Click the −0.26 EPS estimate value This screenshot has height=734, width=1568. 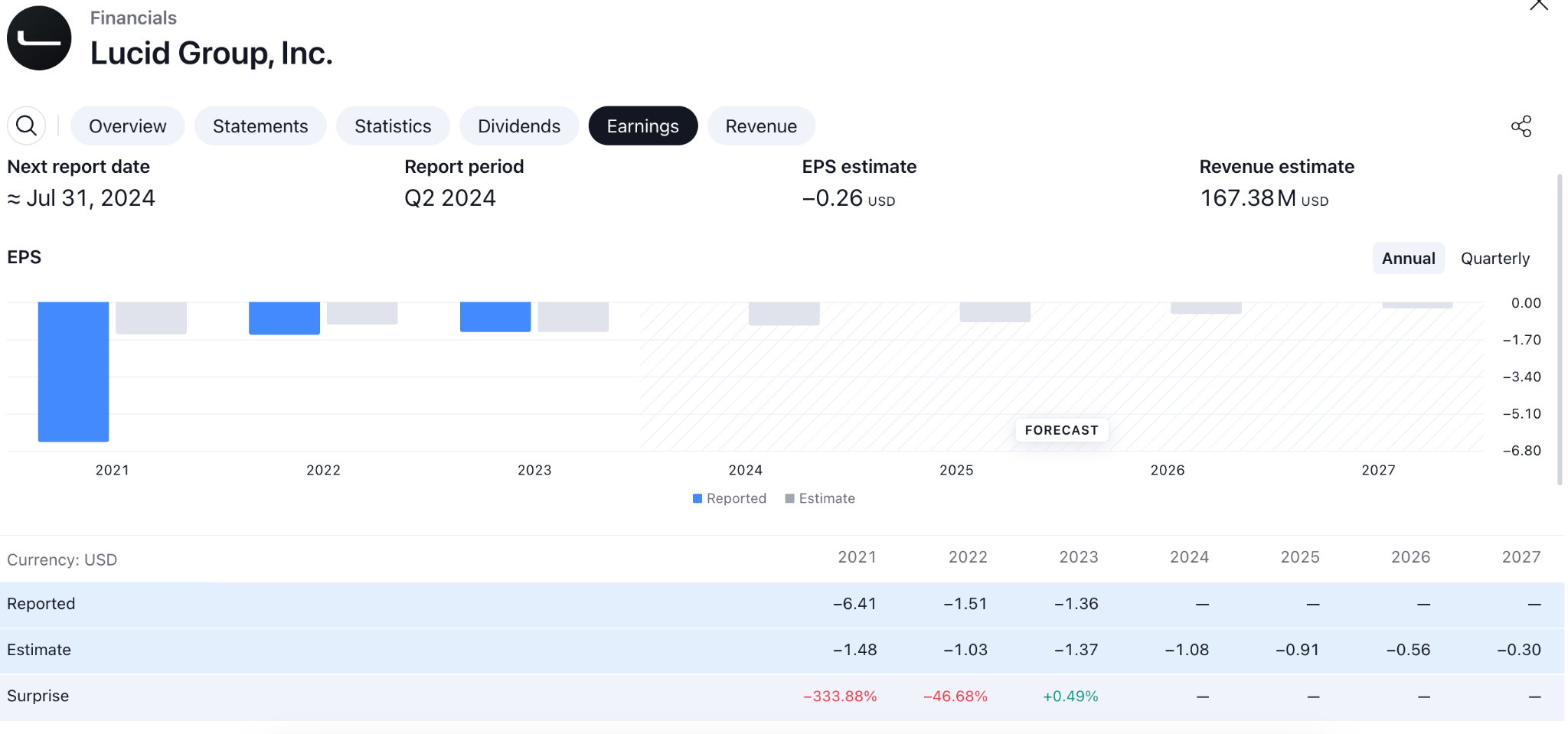click(x=848, y=198)
